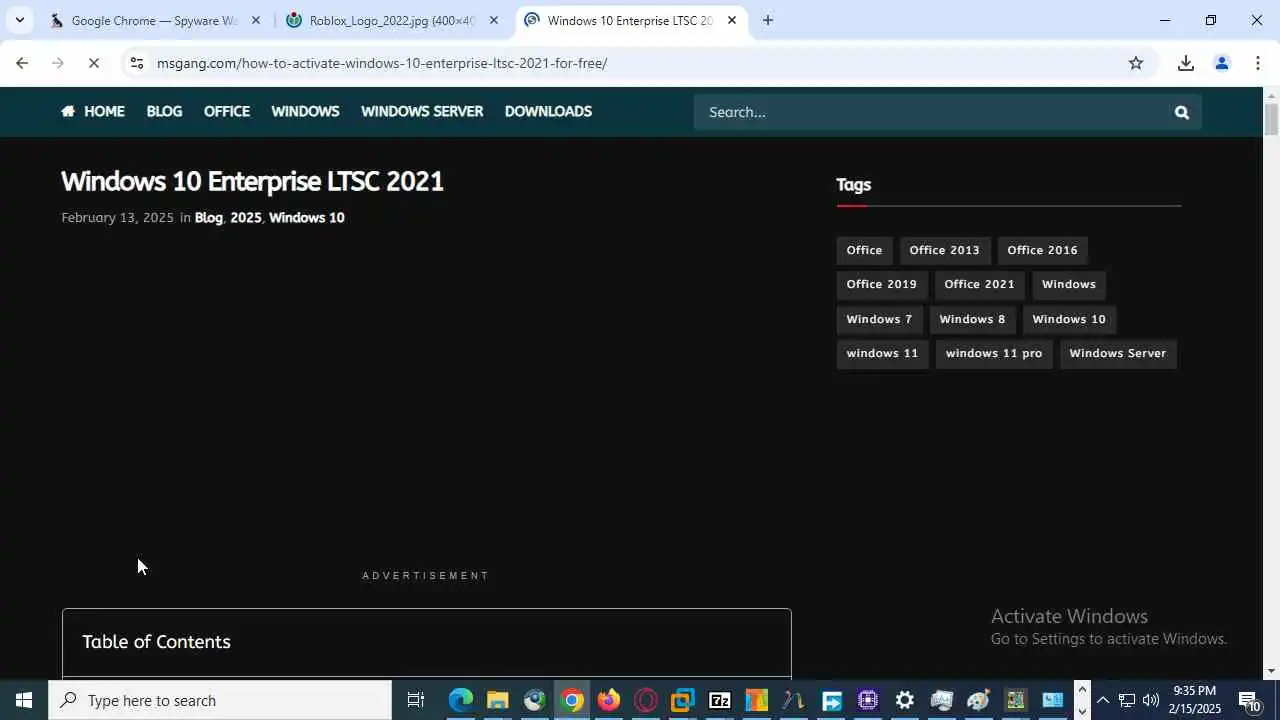Stop loading the current page

pos(93,63)
